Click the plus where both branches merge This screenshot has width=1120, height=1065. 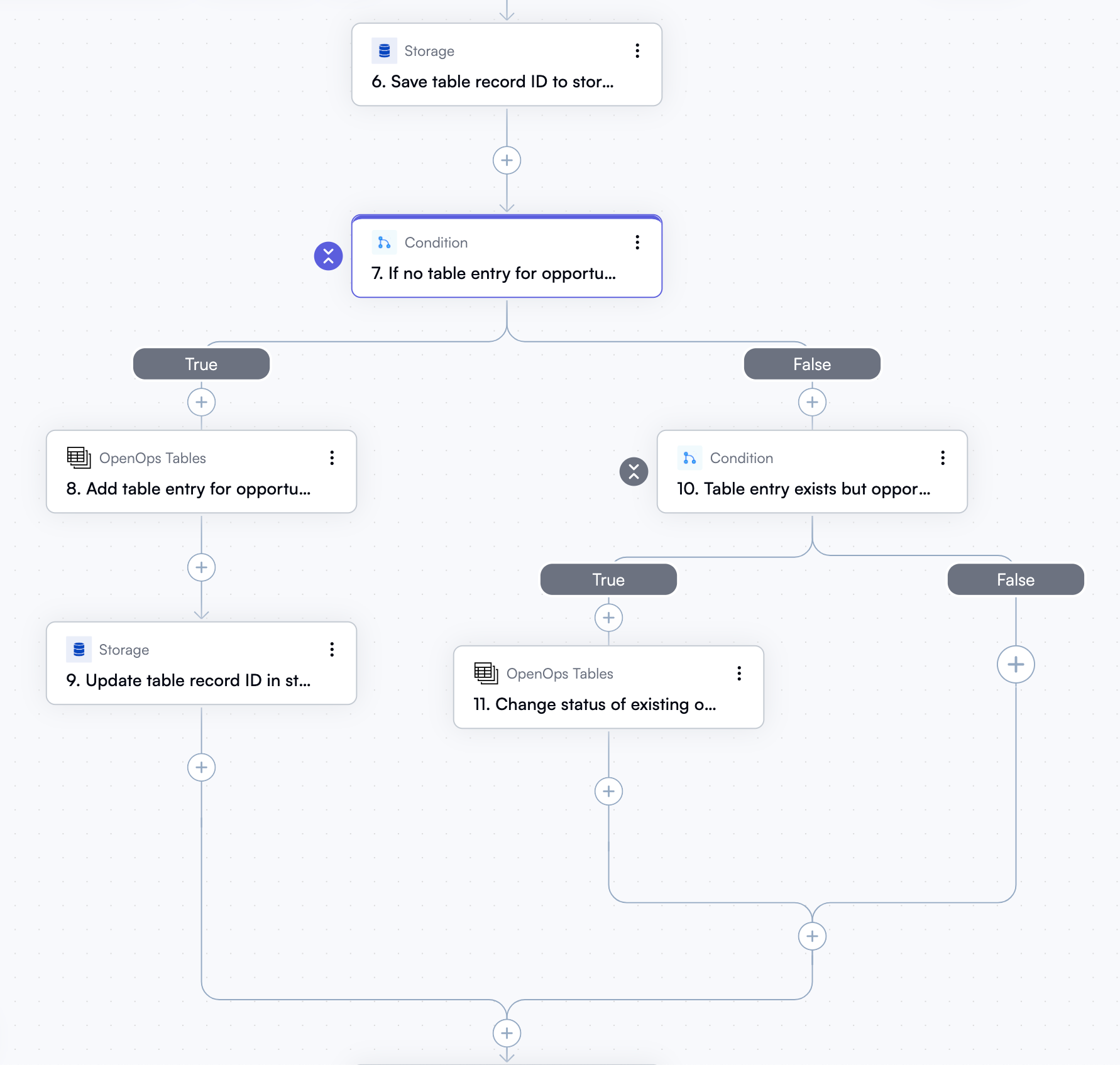pos(507,1033)
